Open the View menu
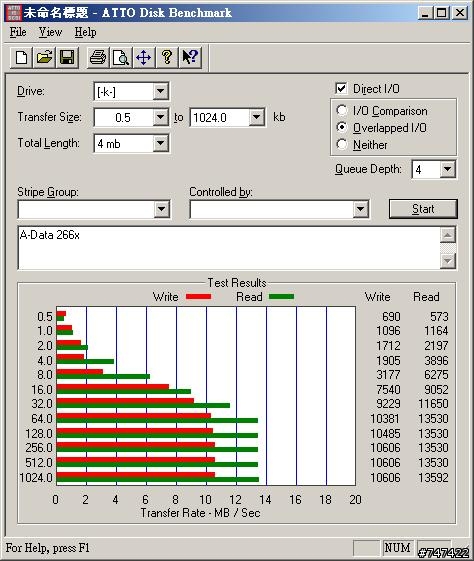 click(50, 32)
